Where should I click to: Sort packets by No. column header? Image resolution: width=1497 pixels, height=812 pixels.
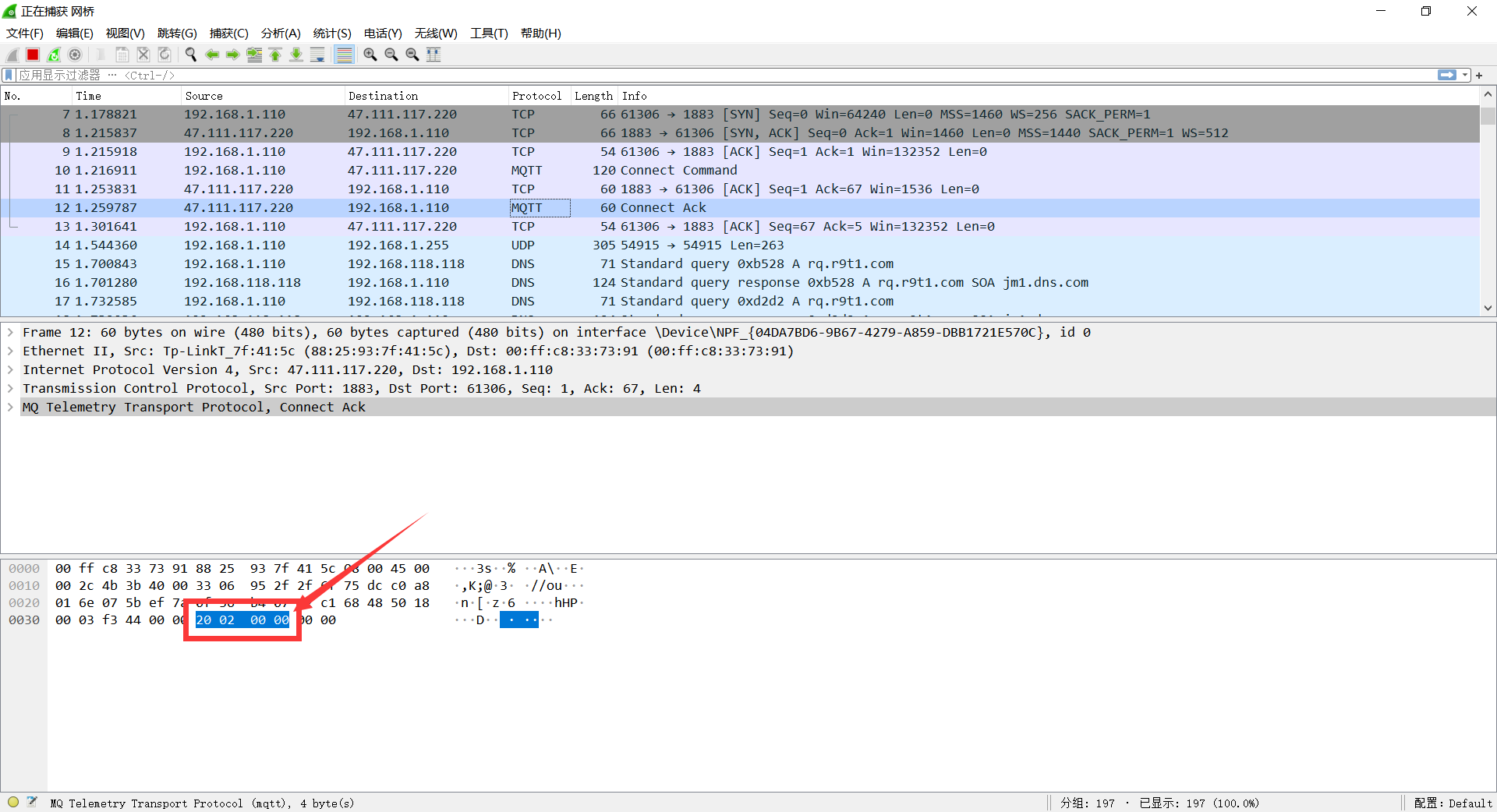(x=37, y=96)
